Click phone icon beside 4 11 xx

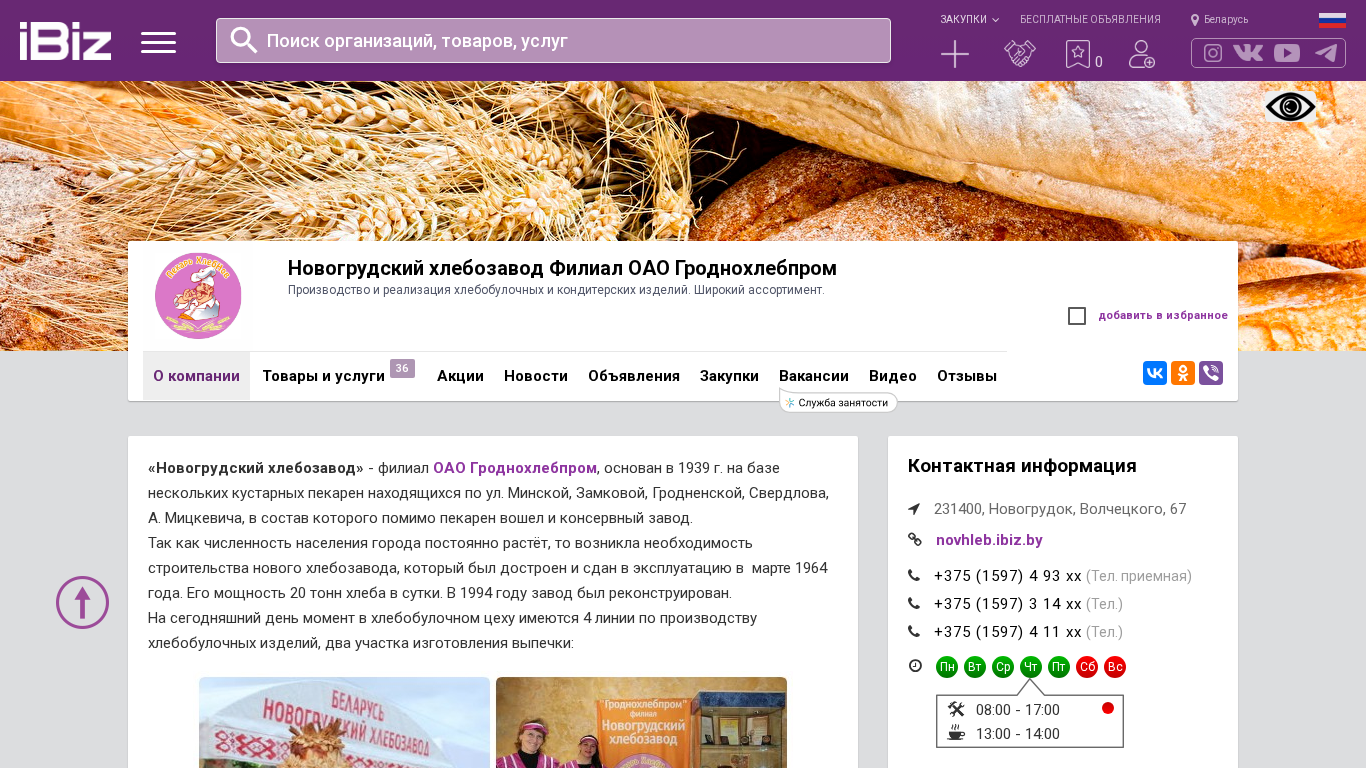pos(914,632)
